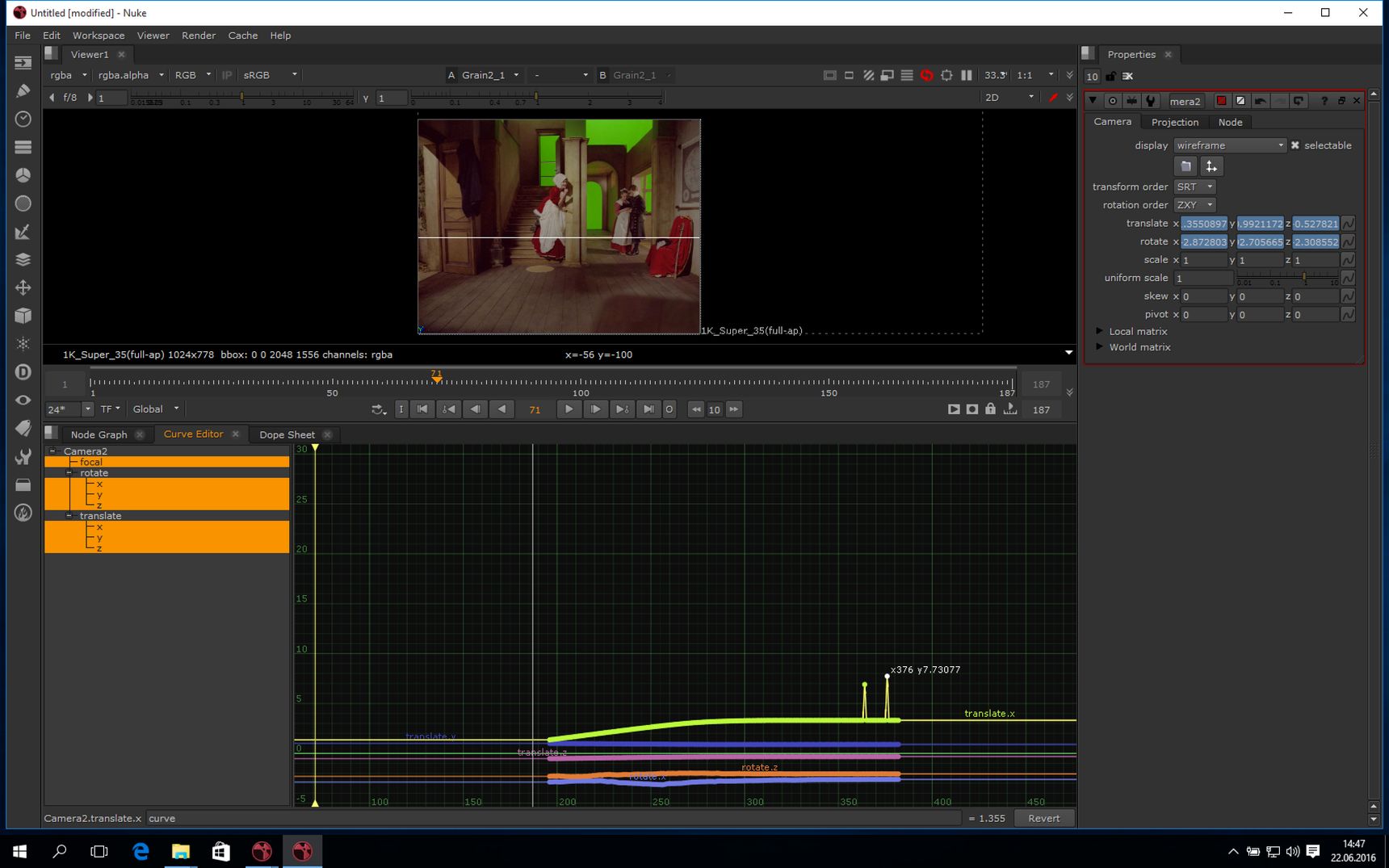
Task: Toggle the Properties bin lock icon
Action: [x=1110, y=76]
